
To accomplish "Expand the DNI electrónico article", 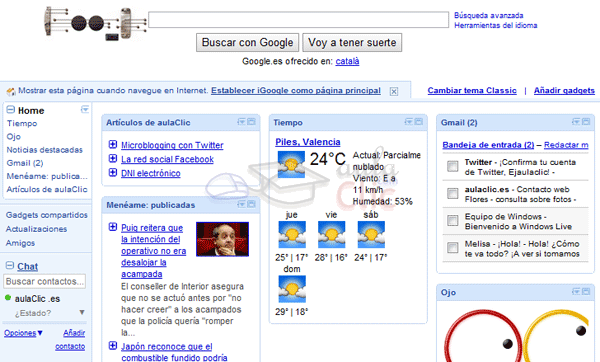I will (112, 172).
